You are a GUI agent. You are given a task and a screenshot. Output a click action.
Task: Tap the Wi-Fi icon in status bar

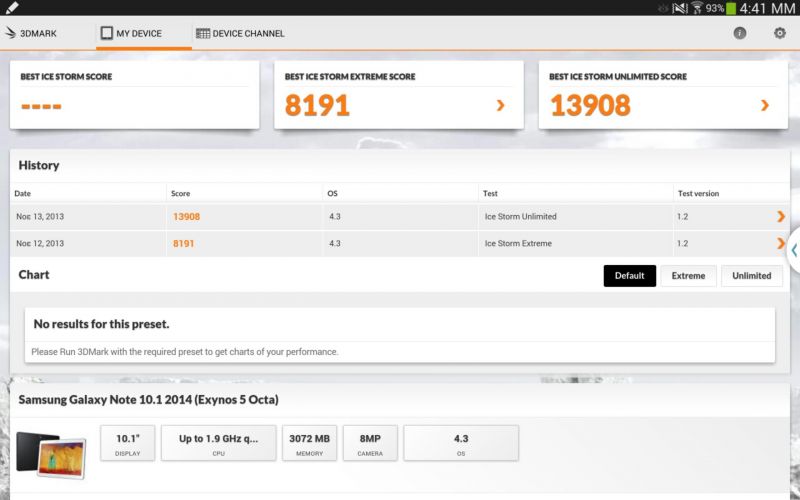click(x=697, y=8)
